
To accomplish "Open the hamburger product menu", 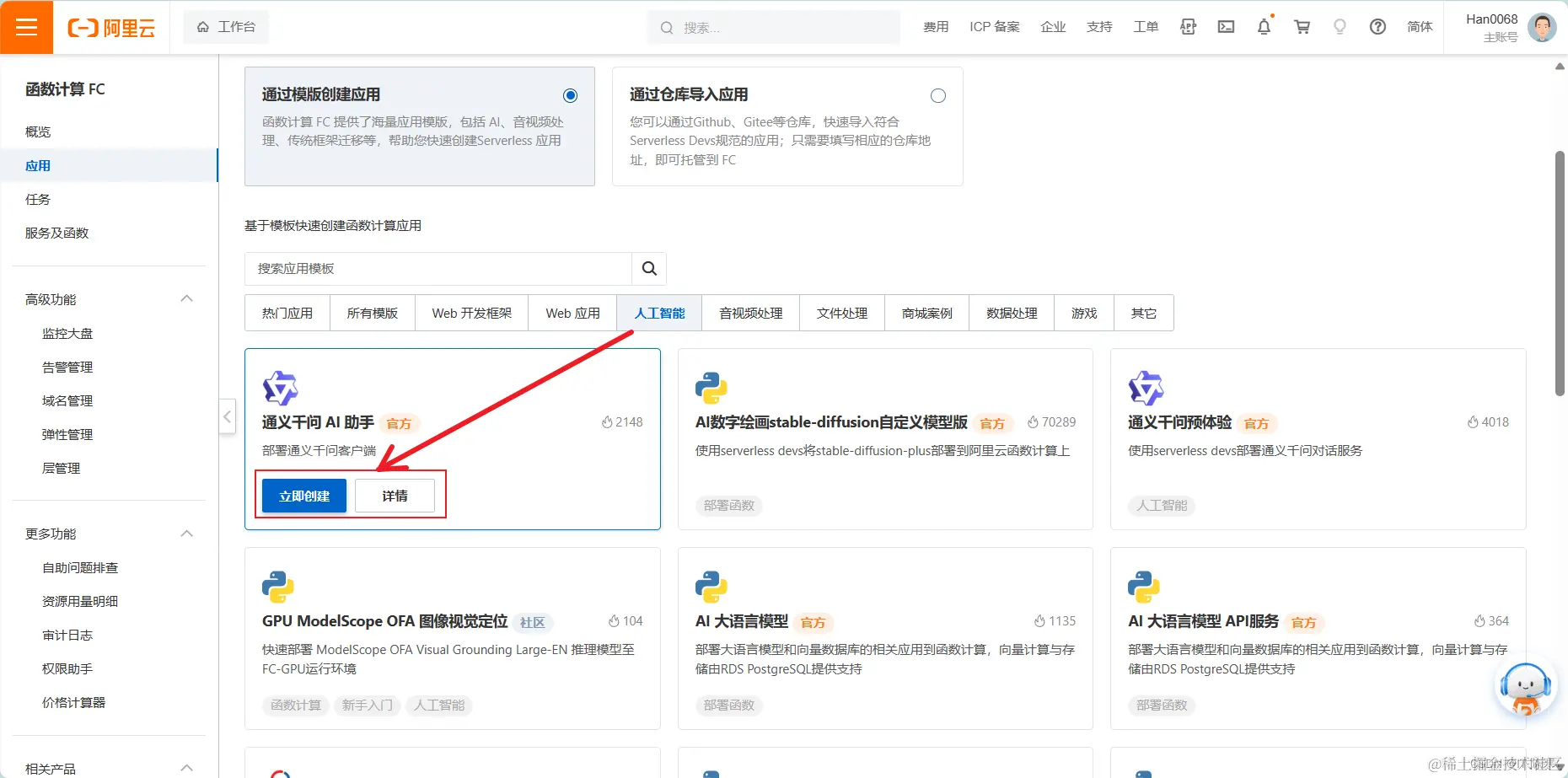I will [27, 27].
